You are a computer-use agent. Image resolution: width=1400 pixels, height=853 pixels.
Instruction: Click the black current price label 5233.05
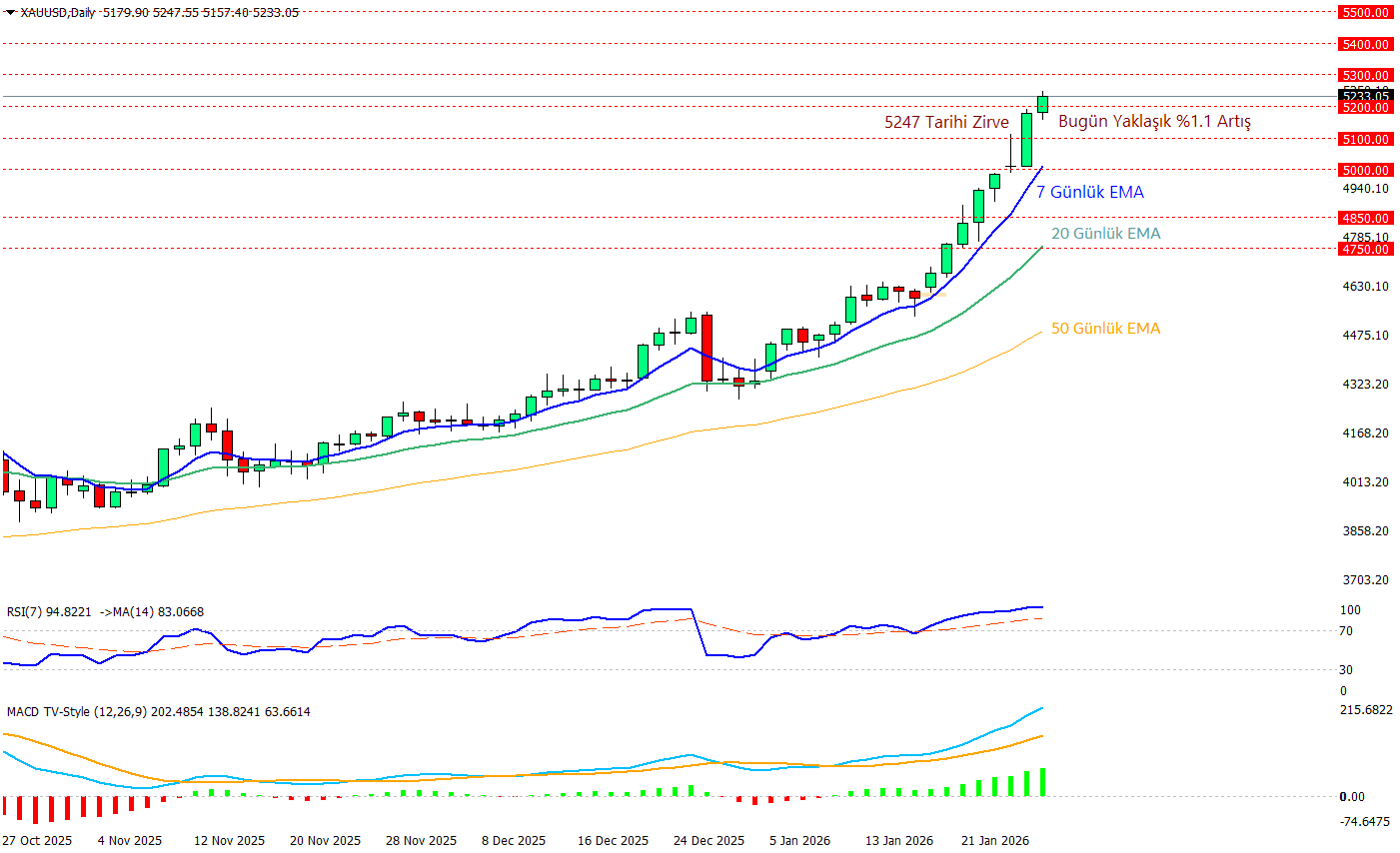point(1365,97)
